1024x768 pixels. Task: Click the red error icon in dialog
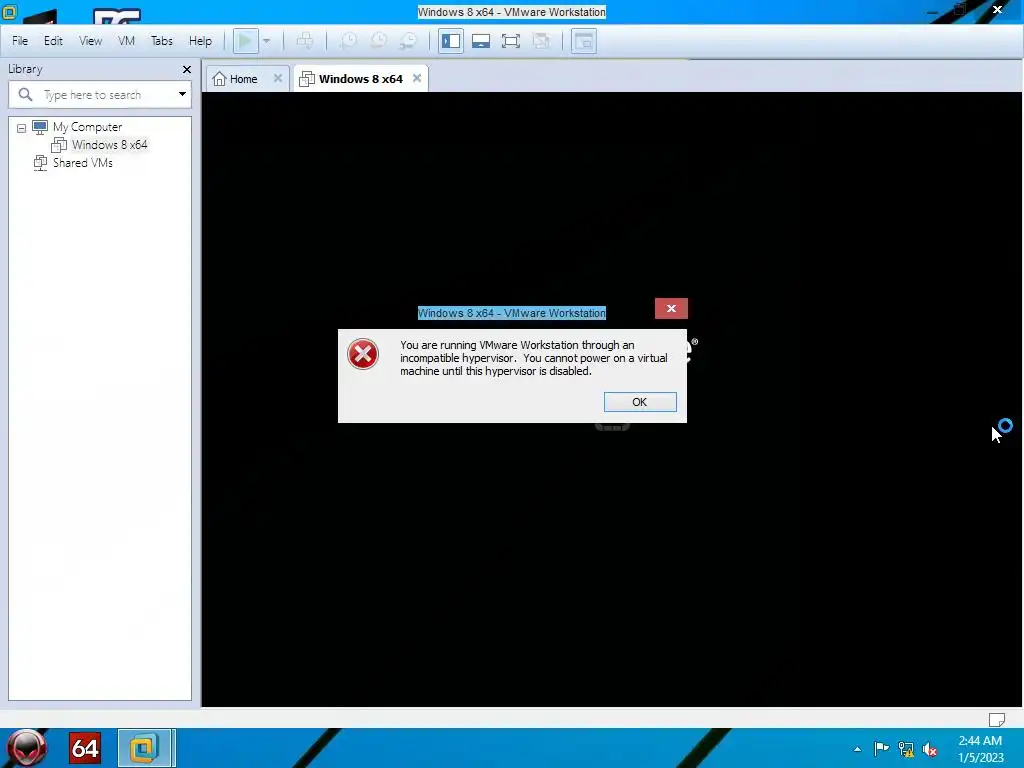pos(362,355)
